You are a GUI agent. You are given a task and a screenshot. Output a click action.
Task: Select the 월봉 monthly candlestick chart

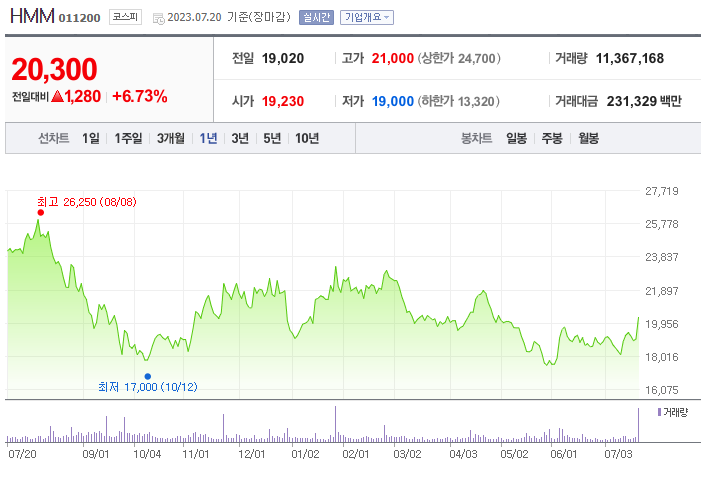(x=588, y=139)
